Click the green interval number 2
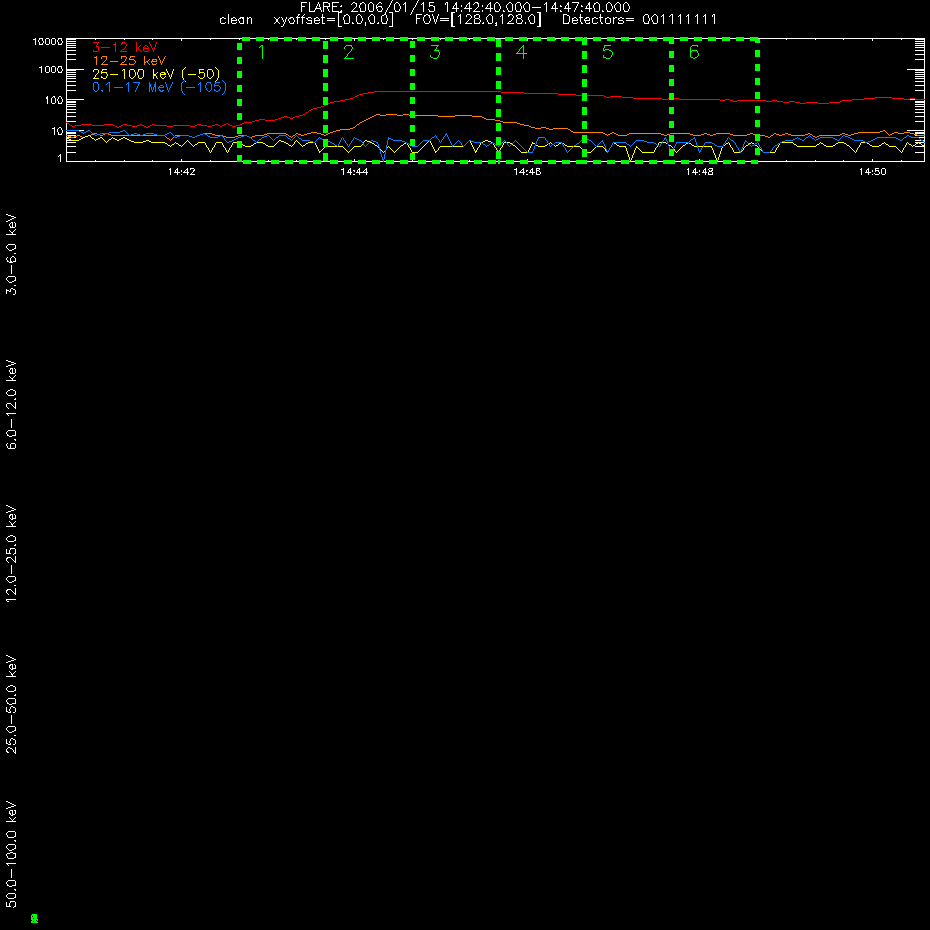This screenshot has height=930, width=930. (349, 52)
